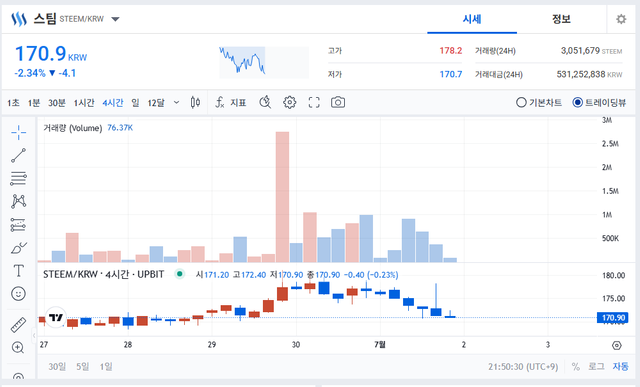Select the ruler measure tool

pos(18,325)
